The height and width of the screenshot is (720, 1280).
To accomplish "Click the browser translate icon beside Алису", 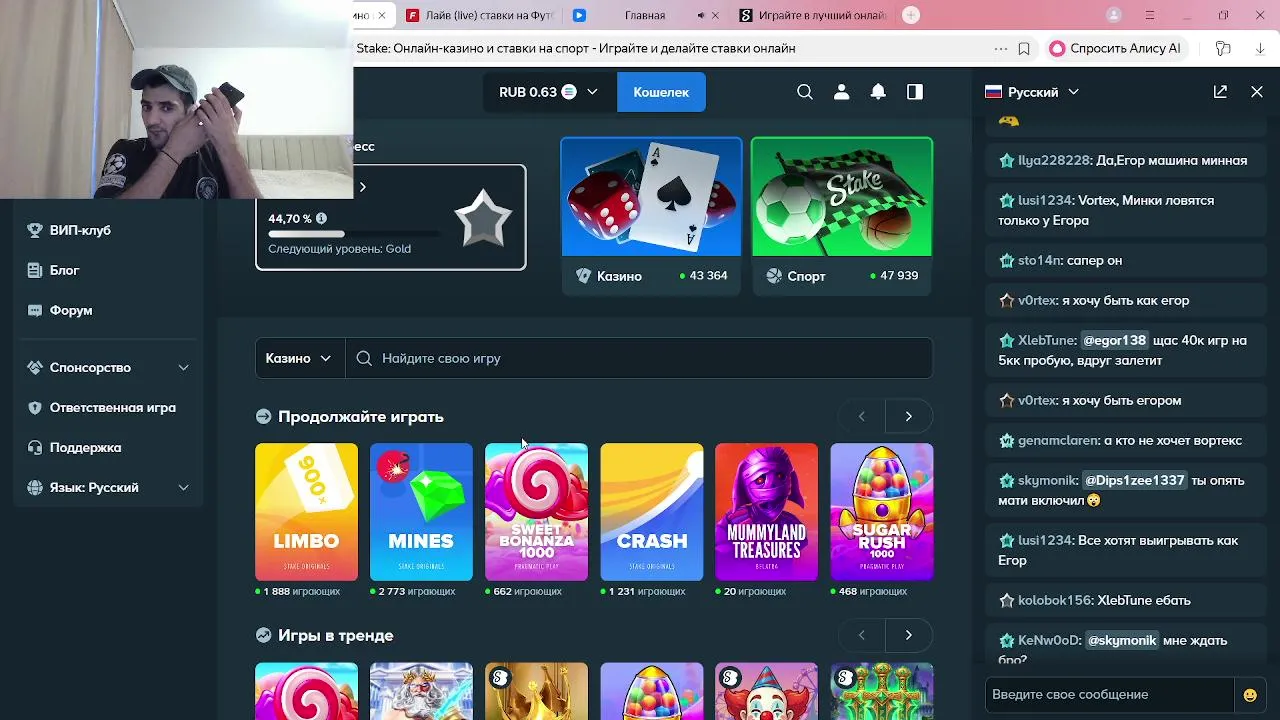I will click(x=1222, y=48).
